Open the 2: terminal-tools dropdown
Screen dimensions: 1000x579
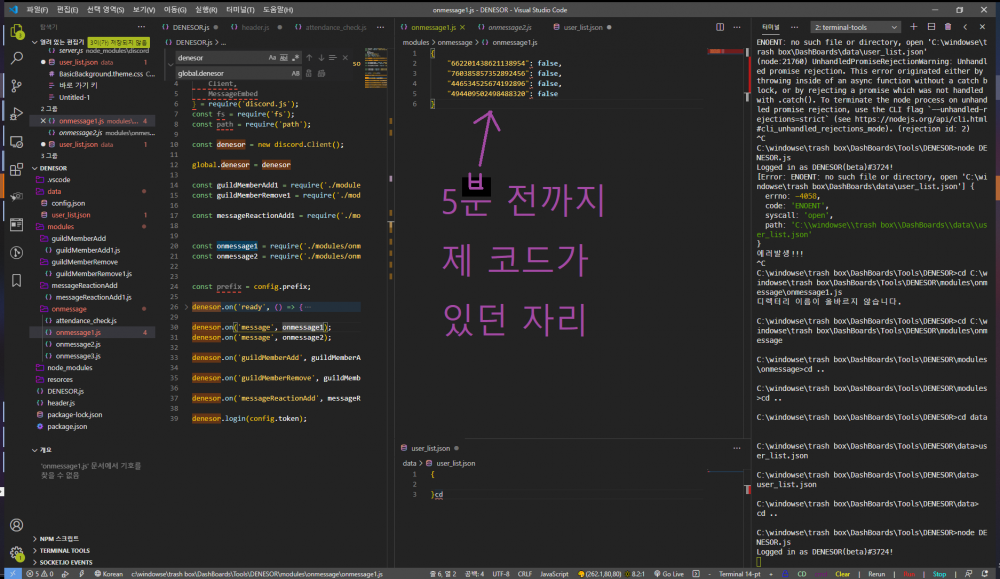(855, 27)
